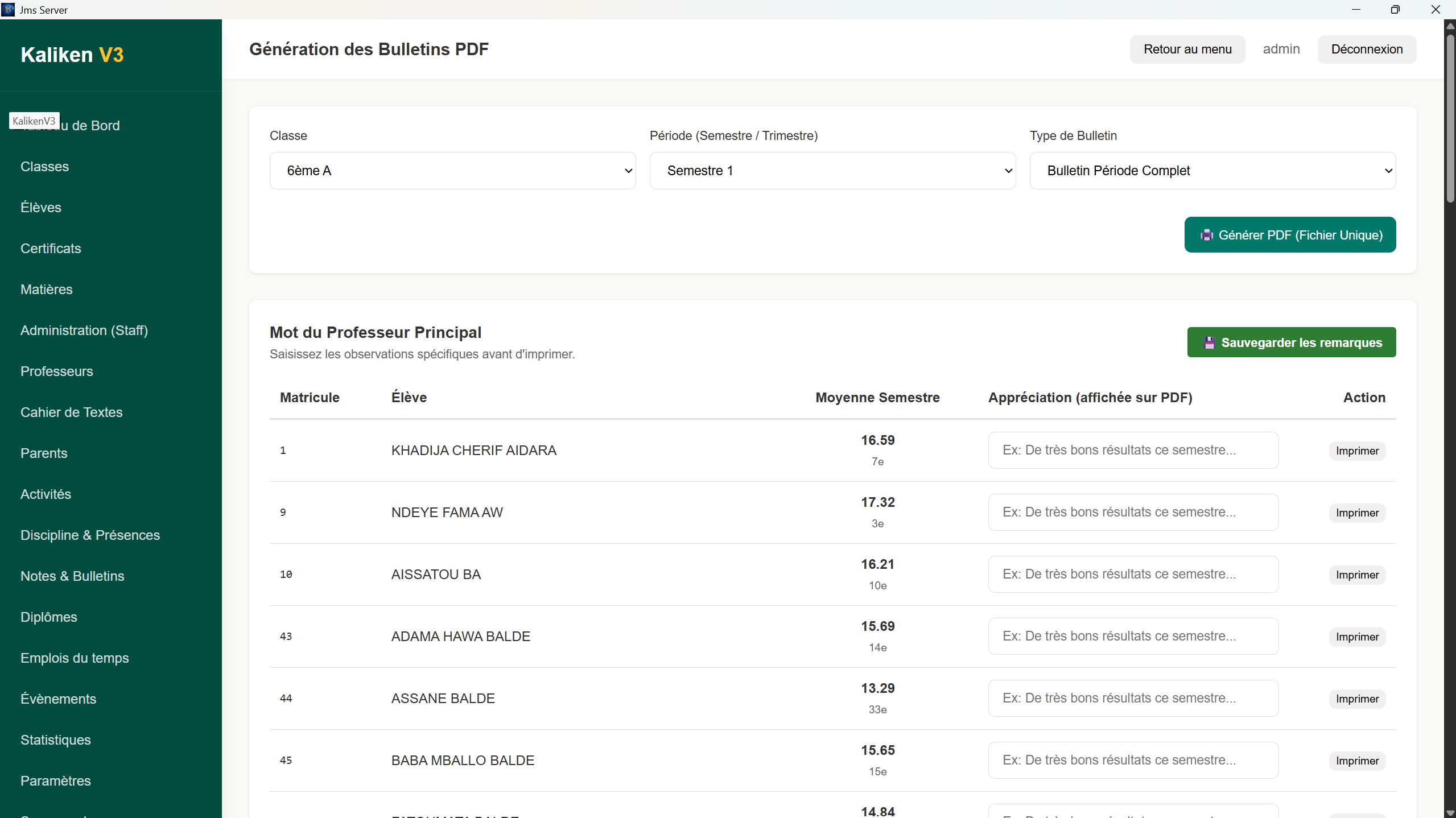This screenshot has width=1456, height=818.
Task: Navigate to Statistiques in the sidebar
Action: (x=56, y=740)
